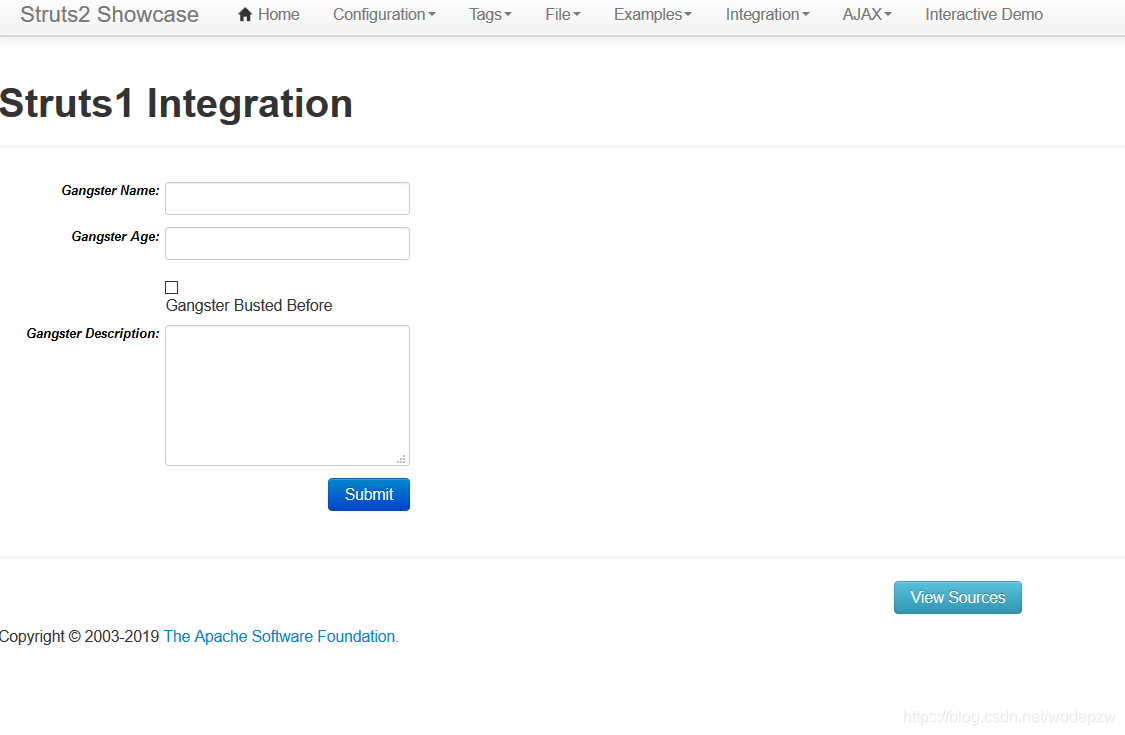
Task: Click the View Sources button
Action: [957, 597]
